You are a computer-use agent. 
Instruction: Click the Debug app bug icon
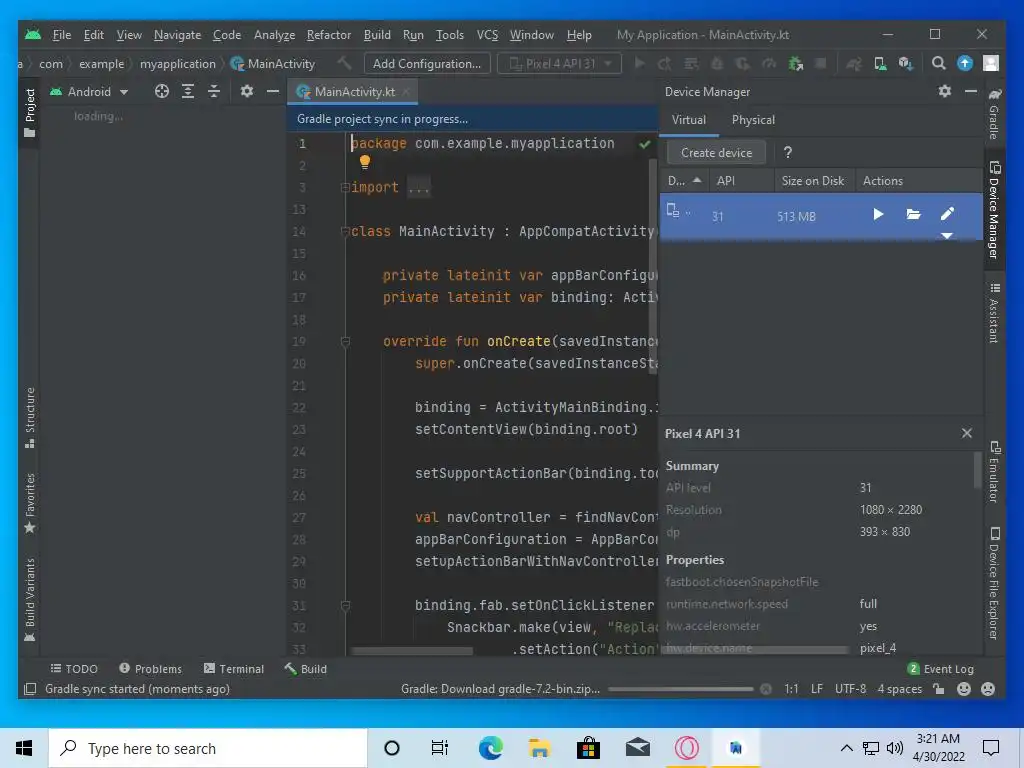click(x=717, y=63)
